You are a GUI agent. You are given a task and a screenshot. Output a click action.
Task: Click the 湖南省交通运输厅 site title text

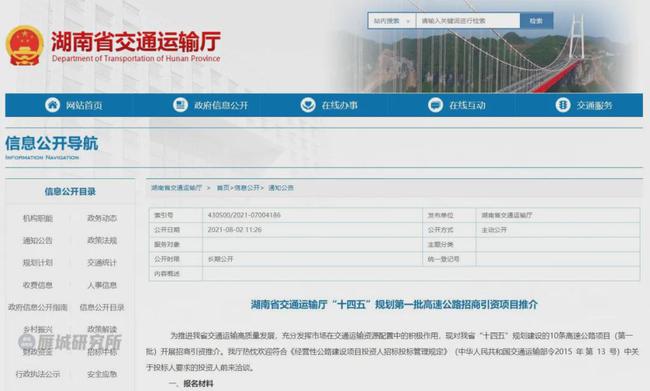click(136, 41)
